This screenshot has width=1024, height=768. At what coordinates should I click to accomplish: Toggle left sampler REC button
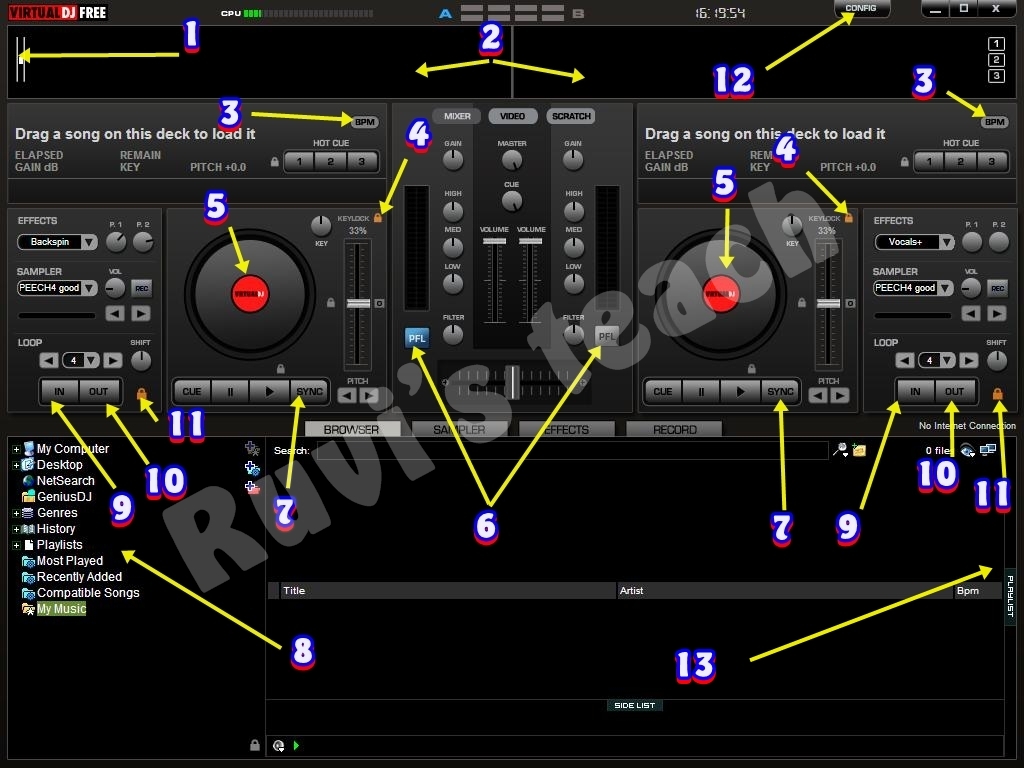[141, 288]
